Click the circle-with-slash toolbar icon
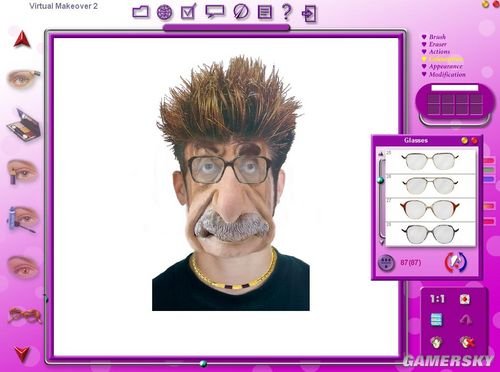The height and width of the screenshot is (372, 500). (x=241, y=12)
